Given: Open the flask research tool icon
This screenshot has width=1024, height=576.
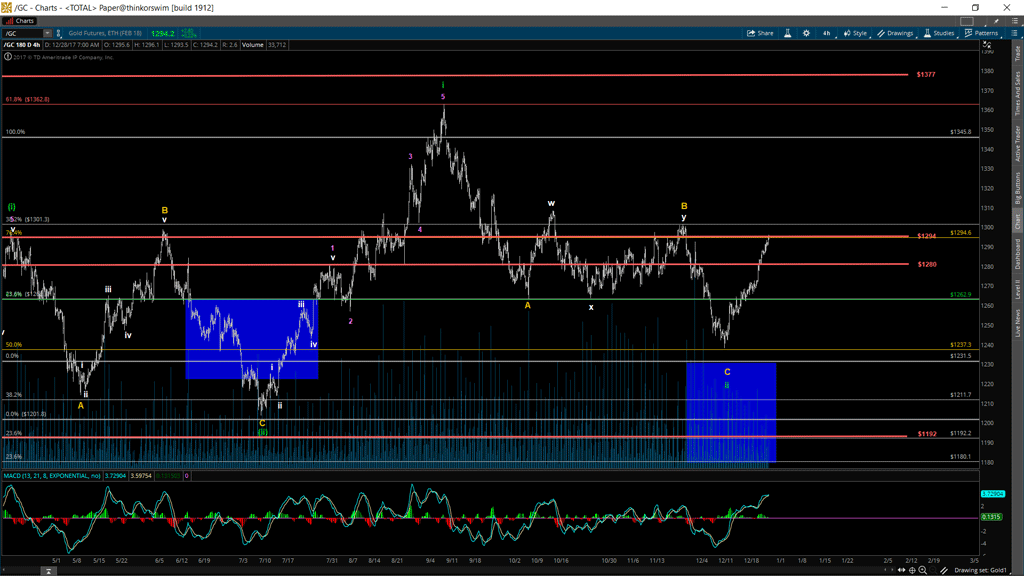Looking at the screenshot, I should [x=787, y=33].
